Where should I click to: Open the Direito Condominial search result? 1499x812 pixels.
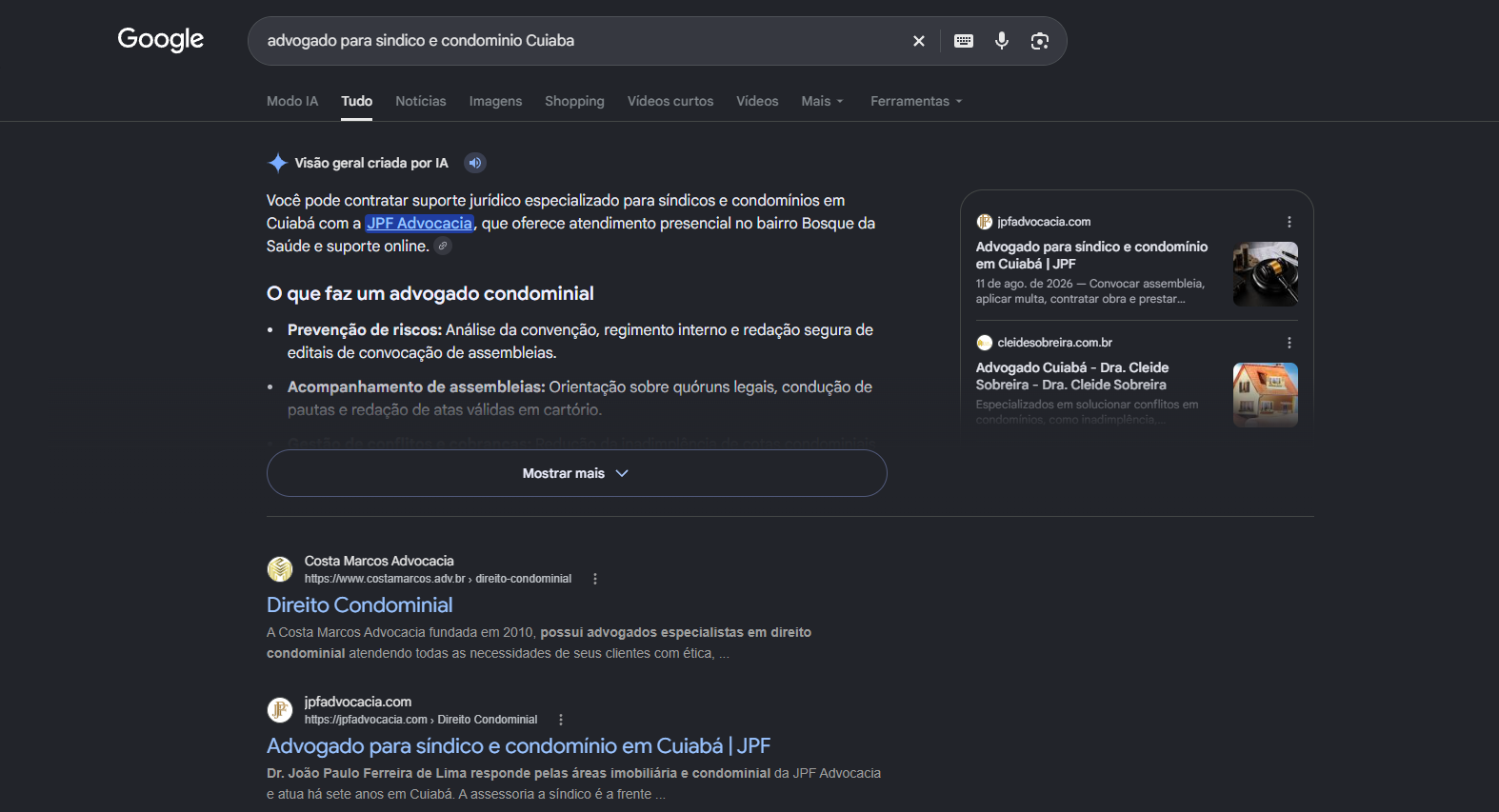[360, 604]
